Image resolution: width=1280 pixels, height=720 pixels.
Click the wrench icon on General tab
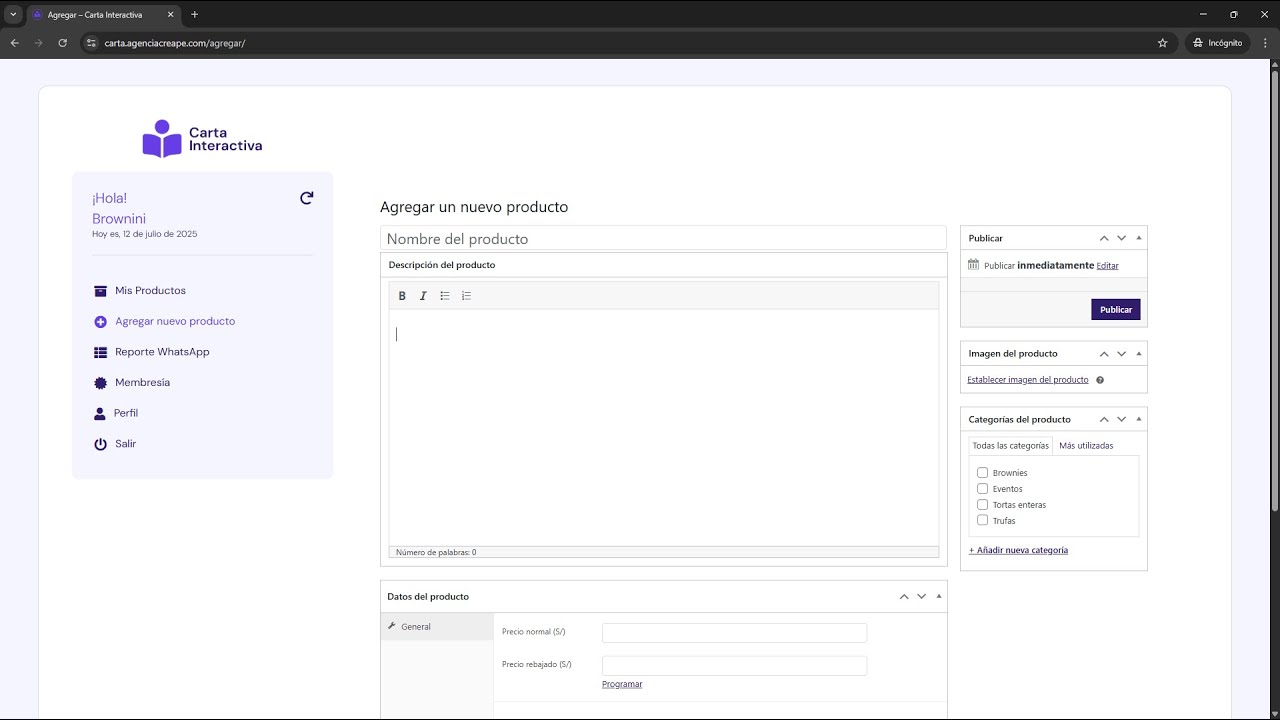click(392, 626)
